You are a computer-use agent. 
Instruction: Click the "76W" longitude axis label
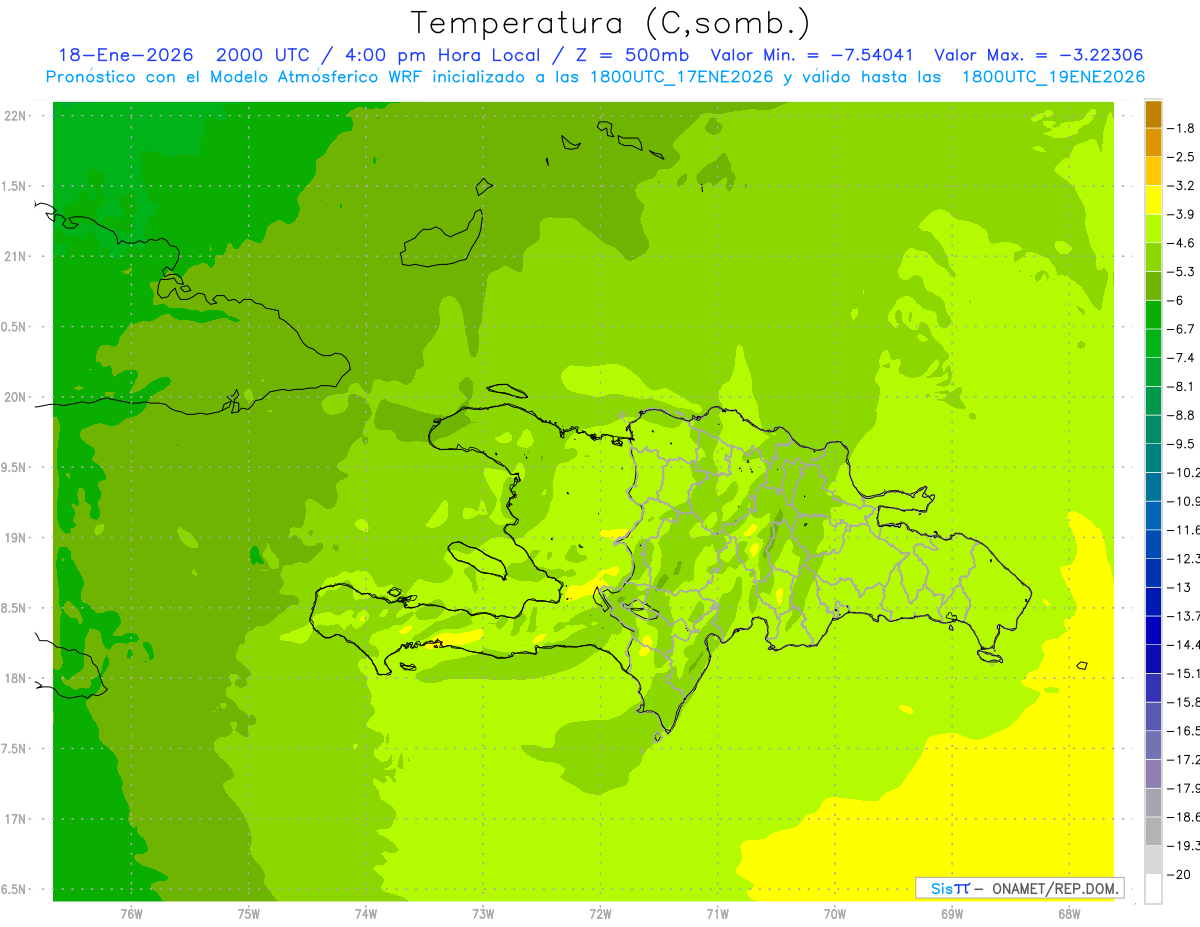click(x=131, y=913)
